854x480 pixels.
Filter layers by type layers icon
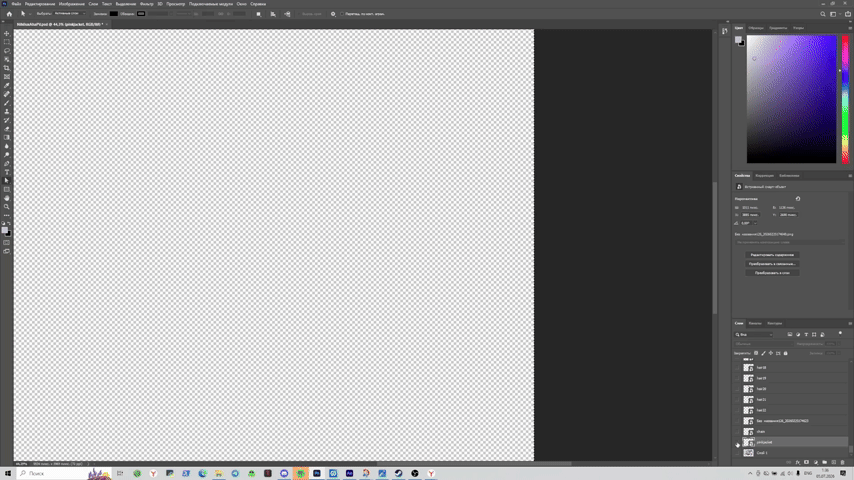(x=806, y=335)
